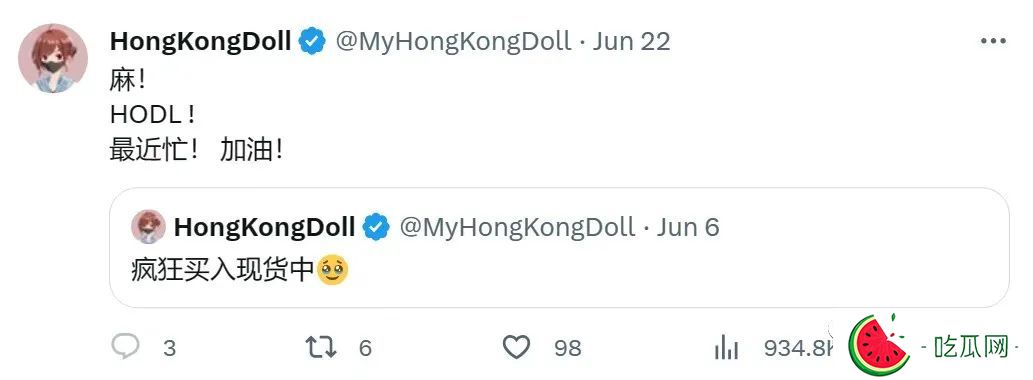Viewport: 1033px width, 380px height.
Task: Click the reply count 3
Action: point(169,348)
